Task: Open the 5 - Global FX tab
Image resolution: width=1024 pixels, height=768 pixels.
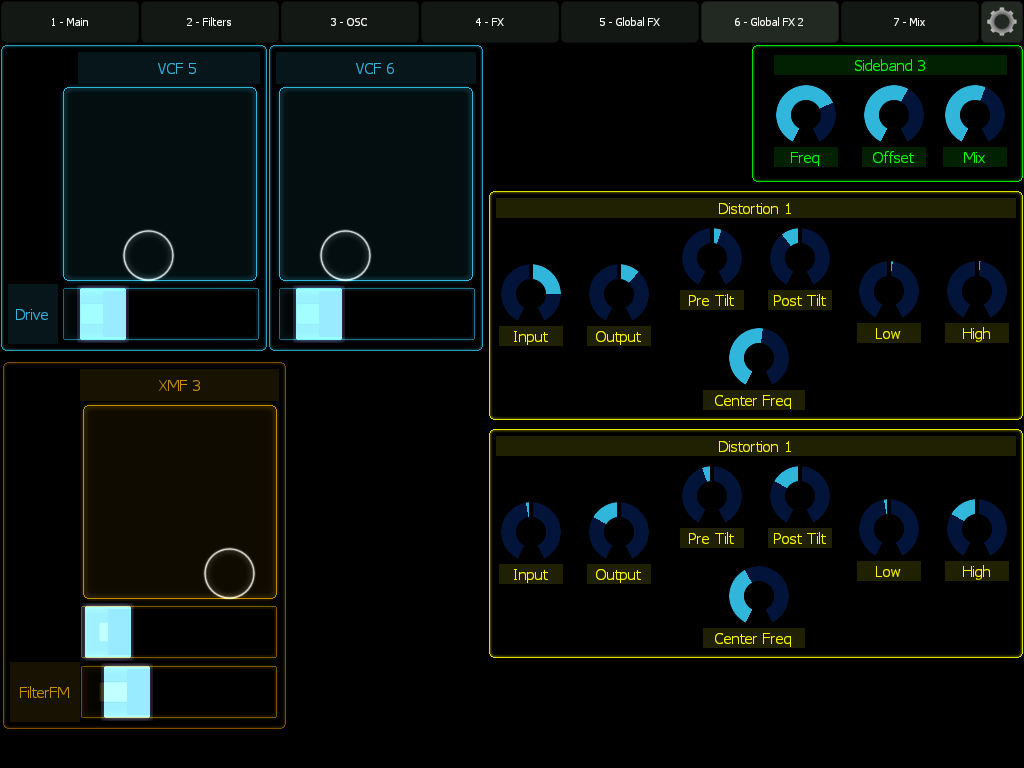Action: [x=630, y=22]
